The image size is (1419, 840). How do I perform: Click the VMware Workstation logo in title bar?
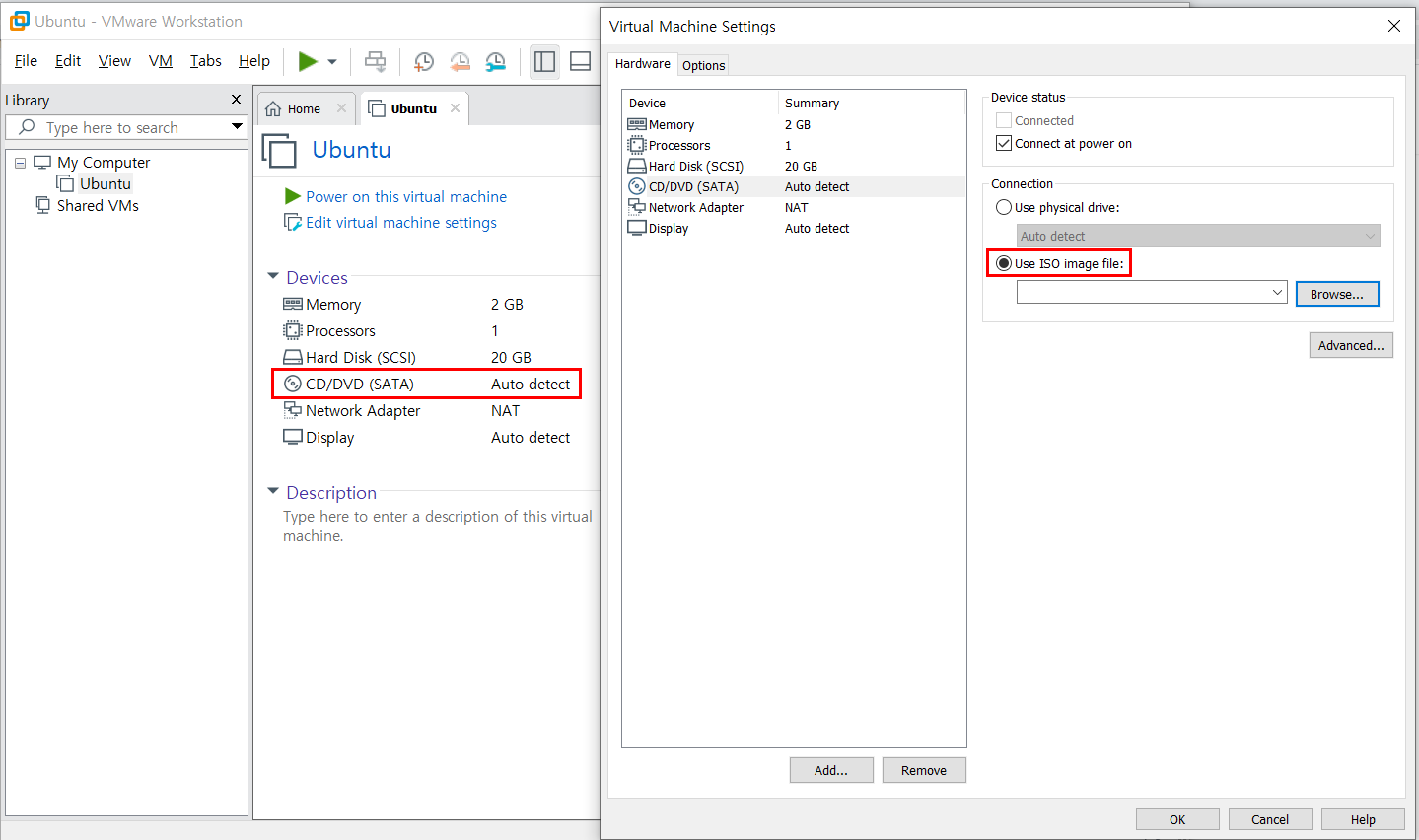coord(19,21)
